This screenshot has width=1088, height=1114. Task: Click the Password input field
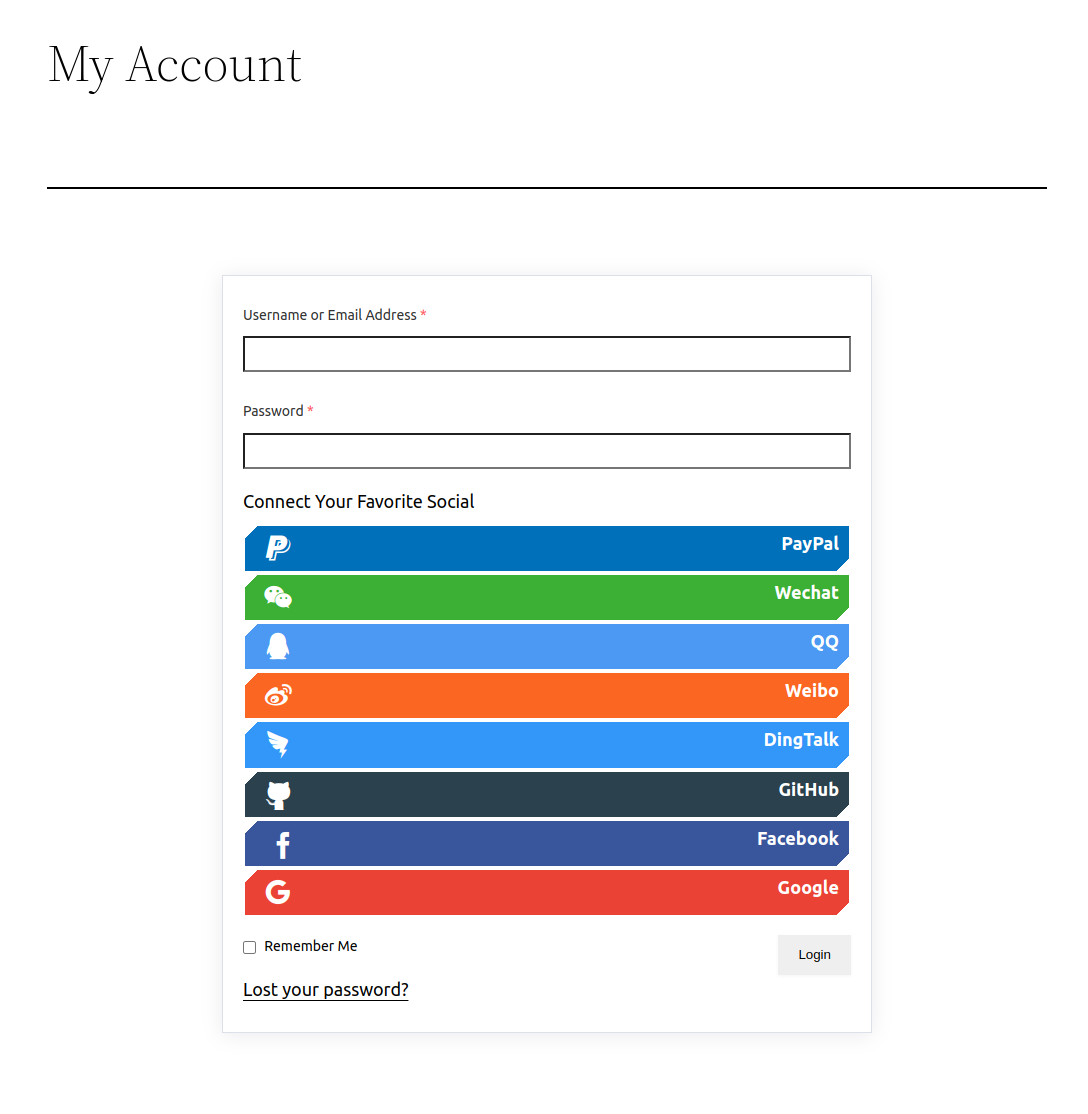point(546,451)
